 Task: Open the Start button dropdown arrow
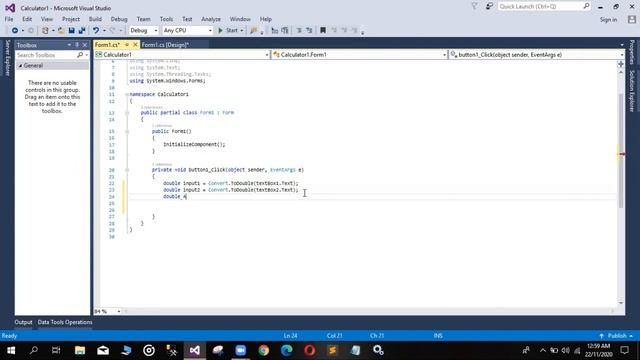pyautogui.click(x=242, y=31)
